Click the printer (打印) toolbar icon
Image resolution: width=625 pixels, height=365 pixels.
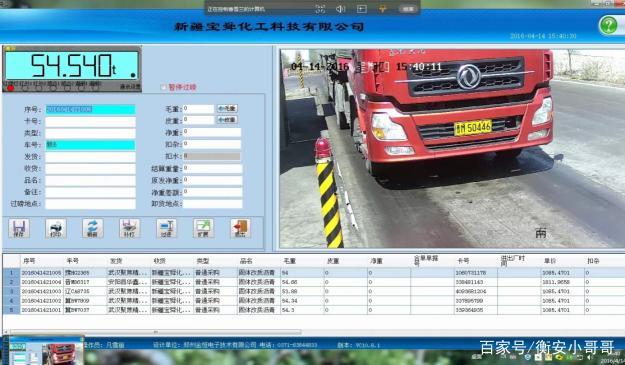[56, 229]
